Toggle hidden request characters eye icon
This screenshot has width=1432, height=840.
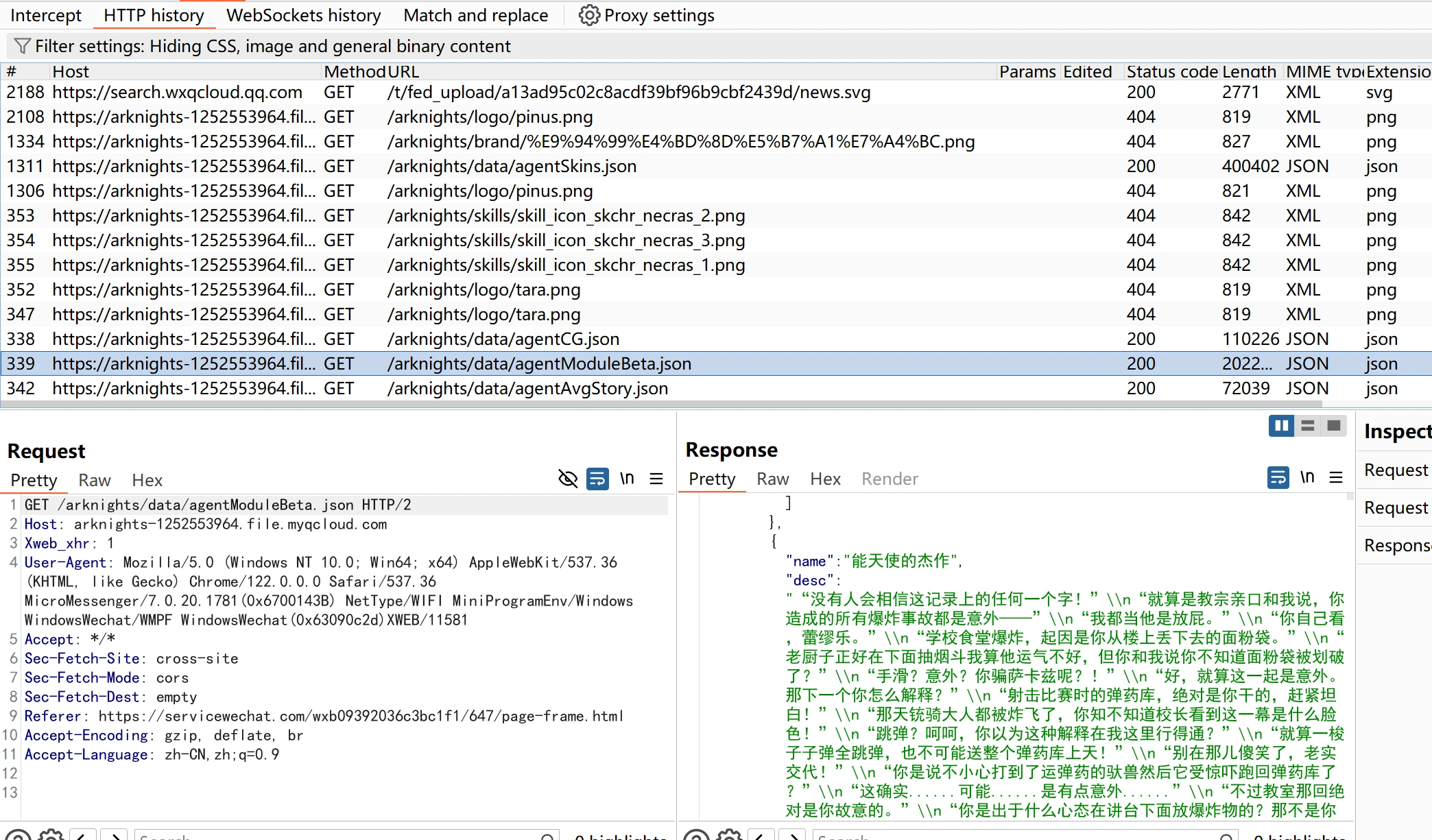coord(568,479)
